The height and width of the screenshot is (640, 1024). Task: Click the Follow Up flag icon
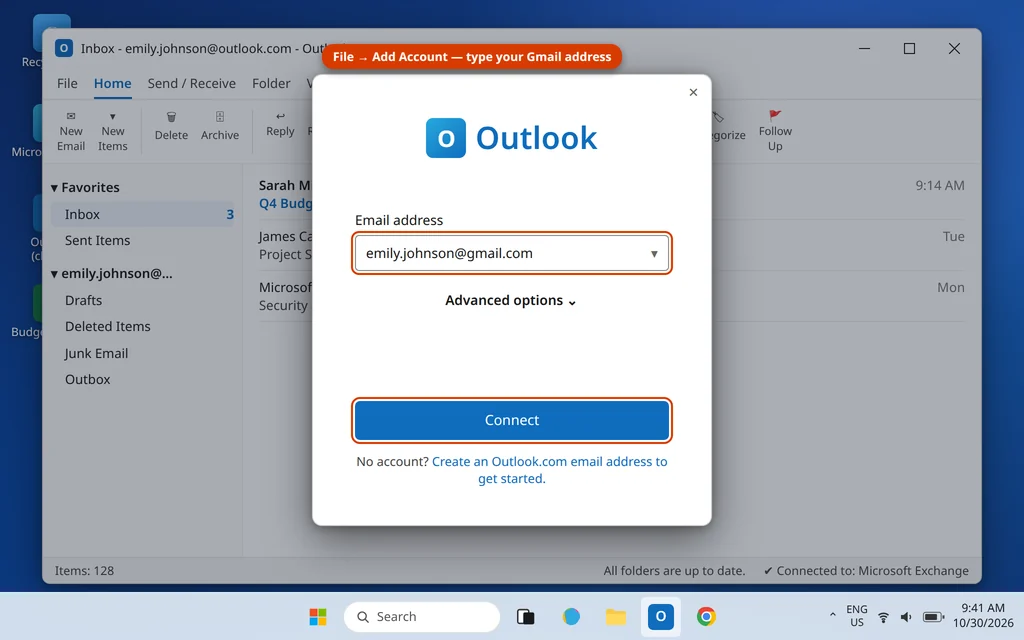coord(775,116)
